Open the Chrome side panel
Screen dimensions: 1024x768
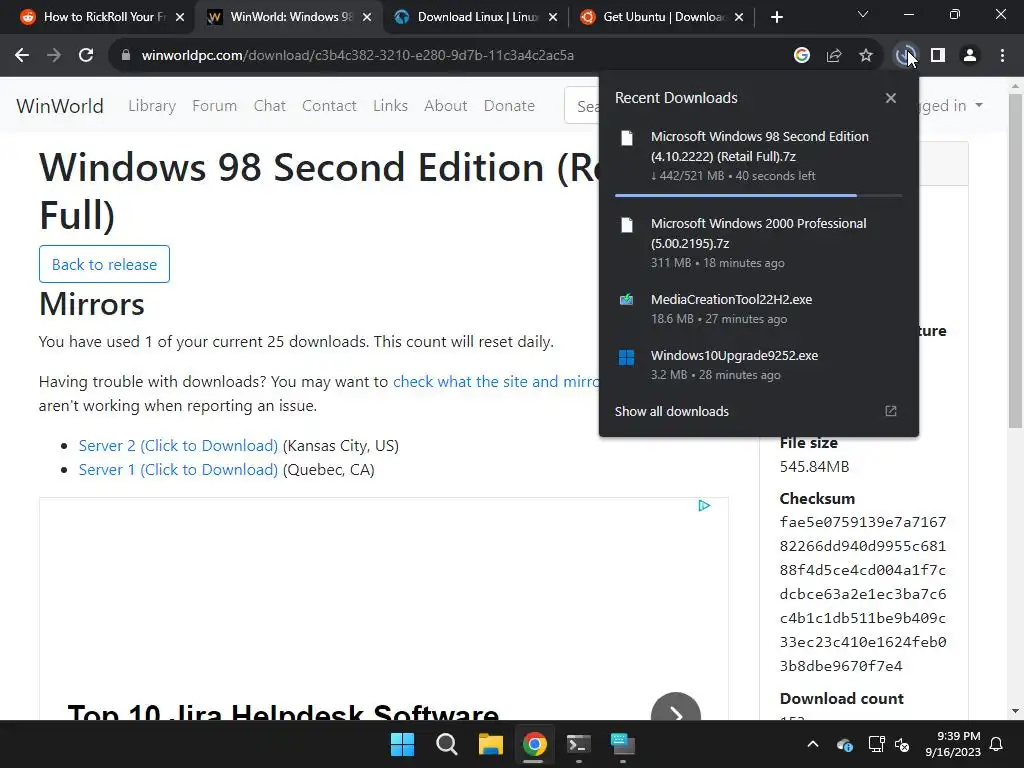pyautogui.click(x=938, y=56)
